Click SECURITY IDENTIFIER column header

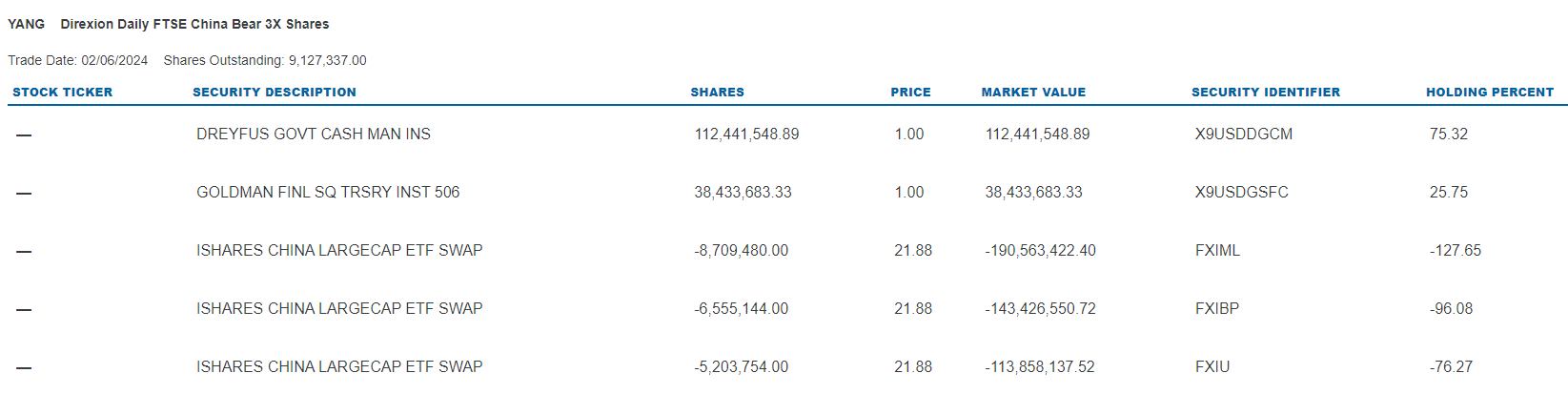1265,93
